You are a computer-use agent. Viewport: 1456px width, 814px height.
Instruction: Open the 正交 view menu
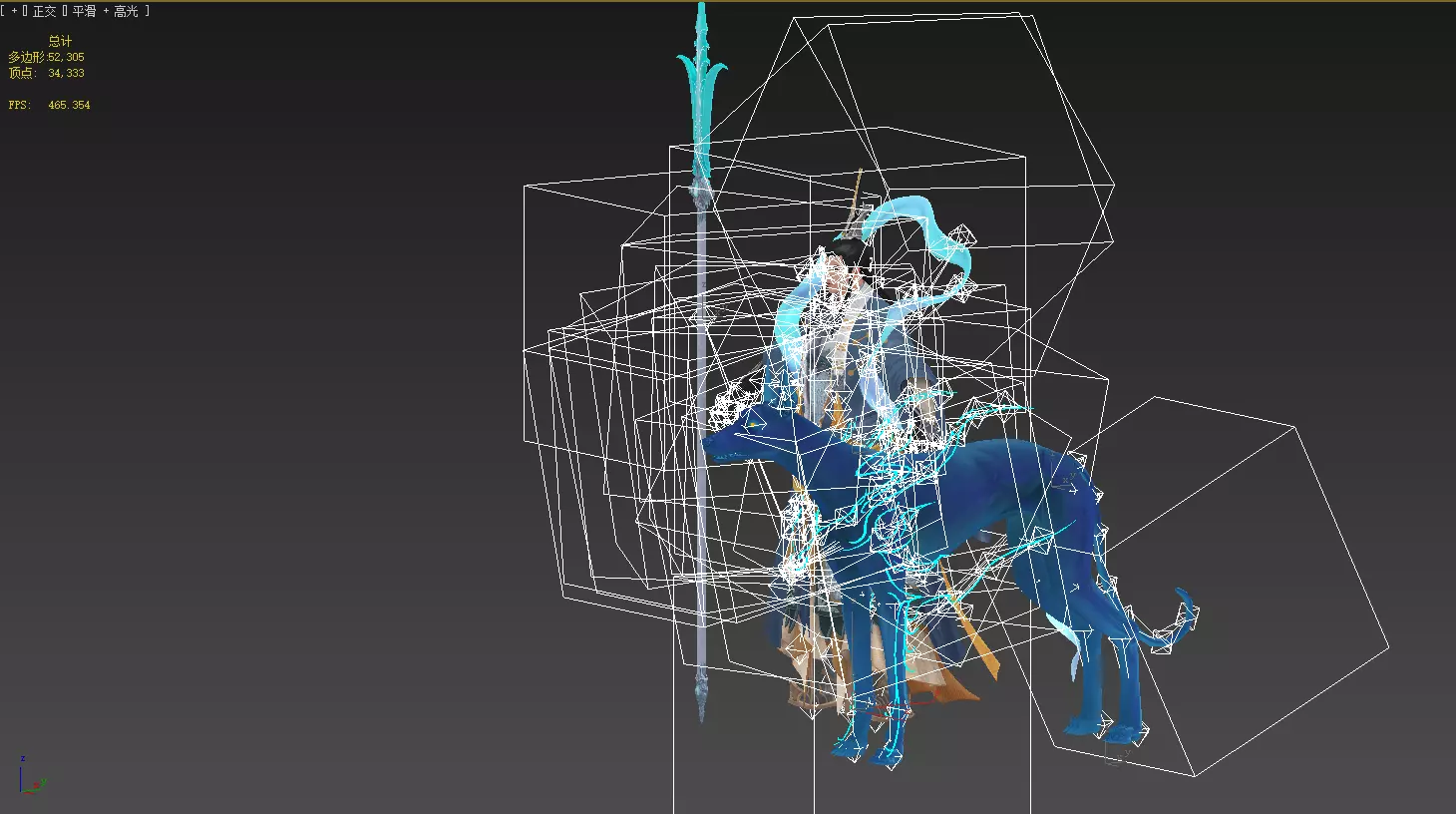coord(45,11)
